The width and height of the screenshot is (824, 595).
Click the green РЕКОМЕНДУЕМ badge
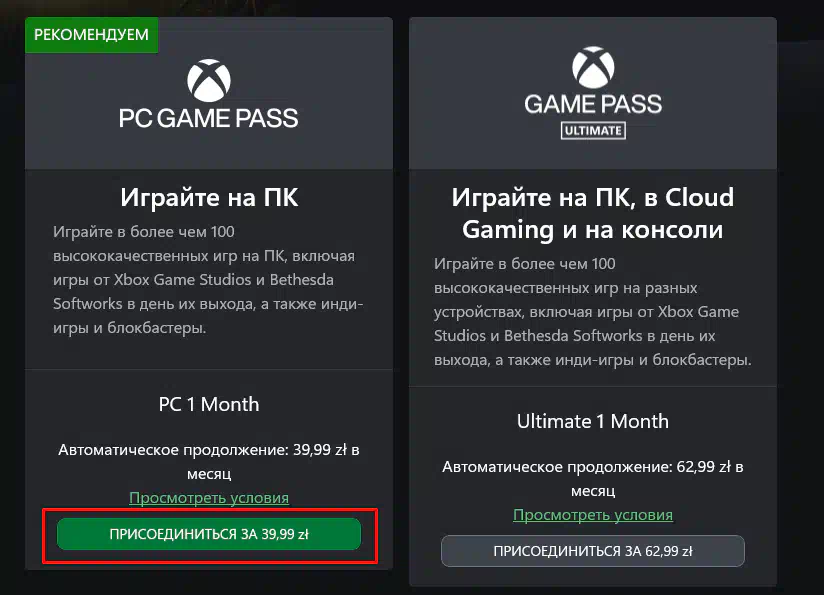pyautogui.click(x=91, y=35)
